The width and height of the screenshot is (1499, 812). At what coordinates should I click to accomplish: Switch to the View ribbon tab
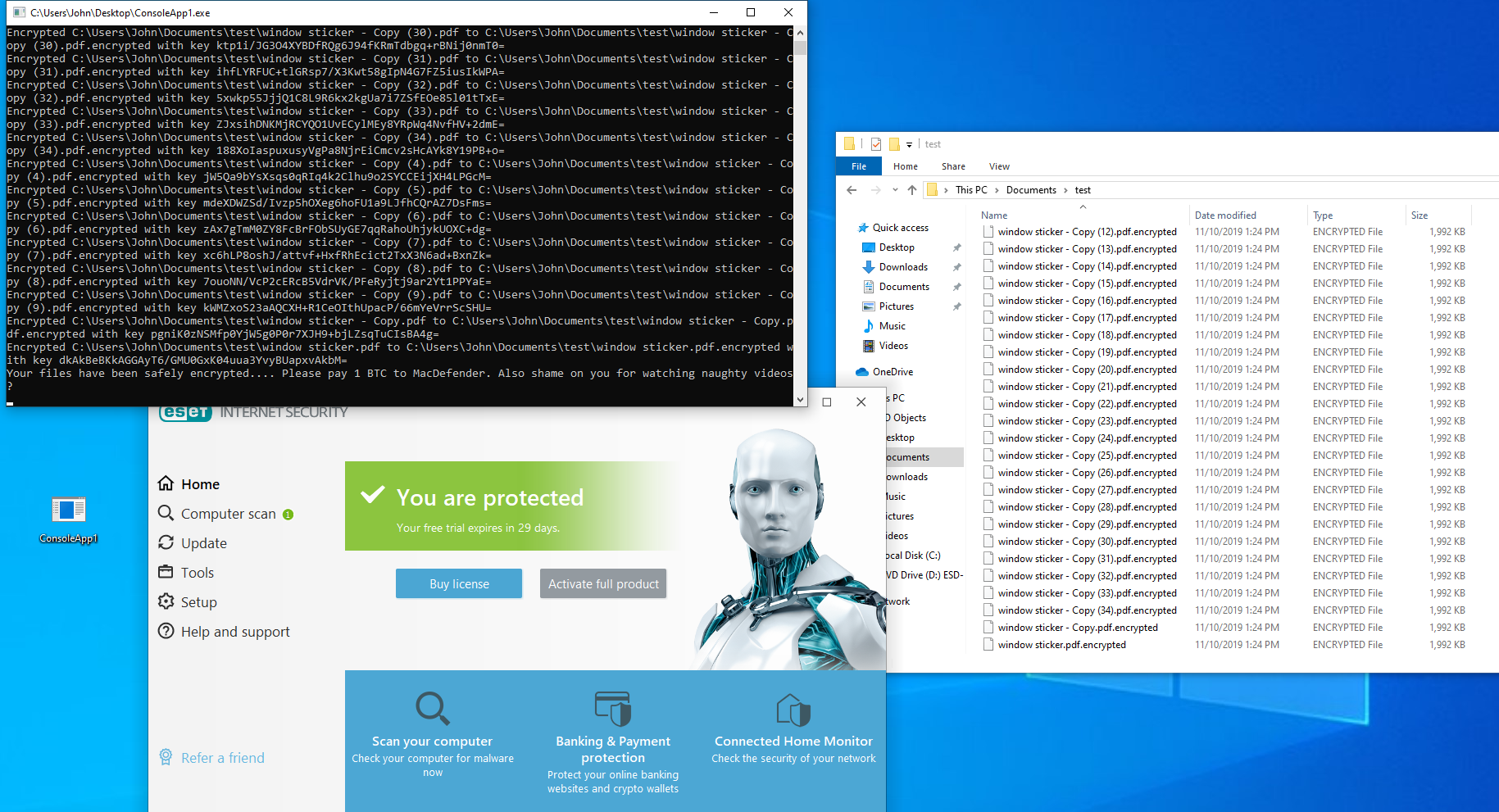pyautogui.click(x=999, y=166)
